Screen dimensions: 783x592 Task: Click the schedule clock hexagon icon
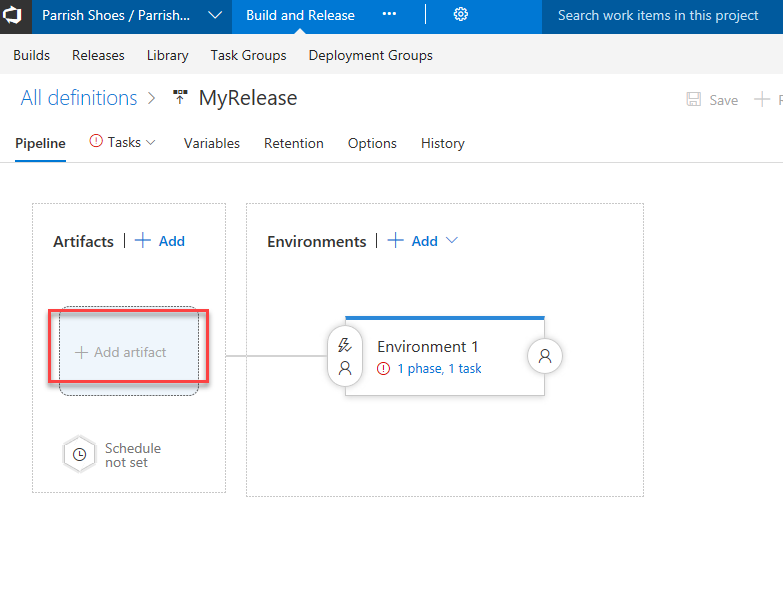click(79, 455)
